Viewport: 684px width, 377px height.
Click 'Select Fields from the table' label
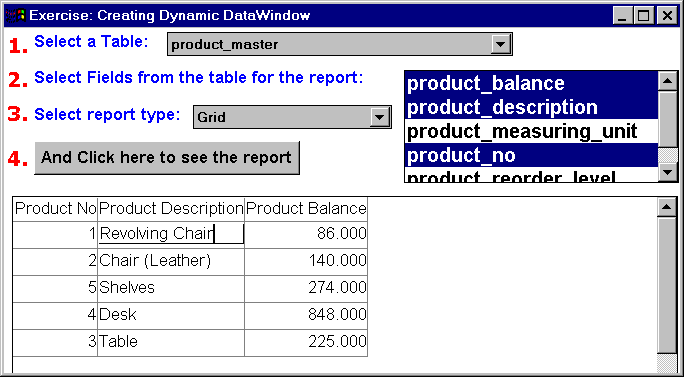point(198,78)
